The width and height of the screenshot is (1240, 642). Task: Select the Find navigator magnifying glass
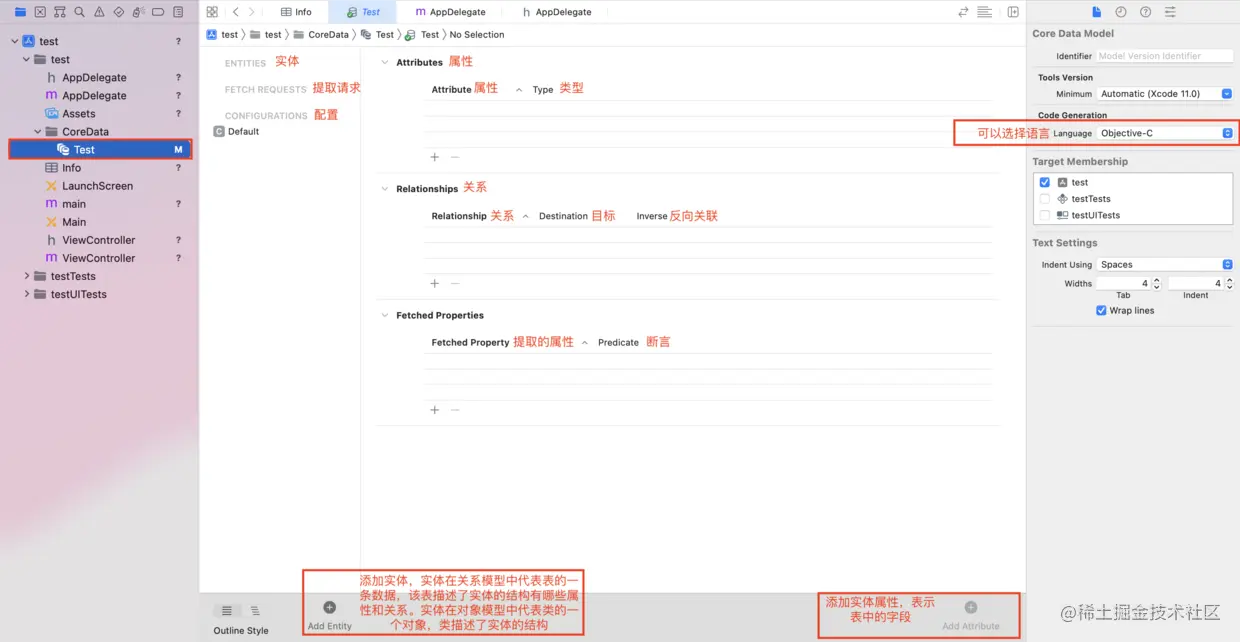coord(80,11)
